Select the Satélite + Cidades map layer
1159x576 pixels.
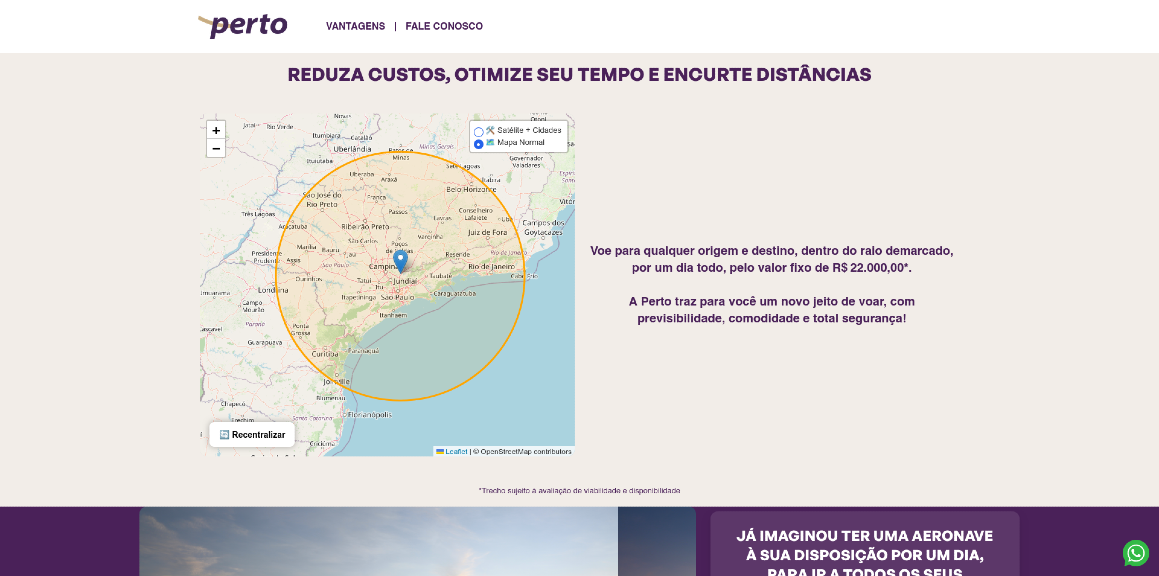[x=478, y=132]
